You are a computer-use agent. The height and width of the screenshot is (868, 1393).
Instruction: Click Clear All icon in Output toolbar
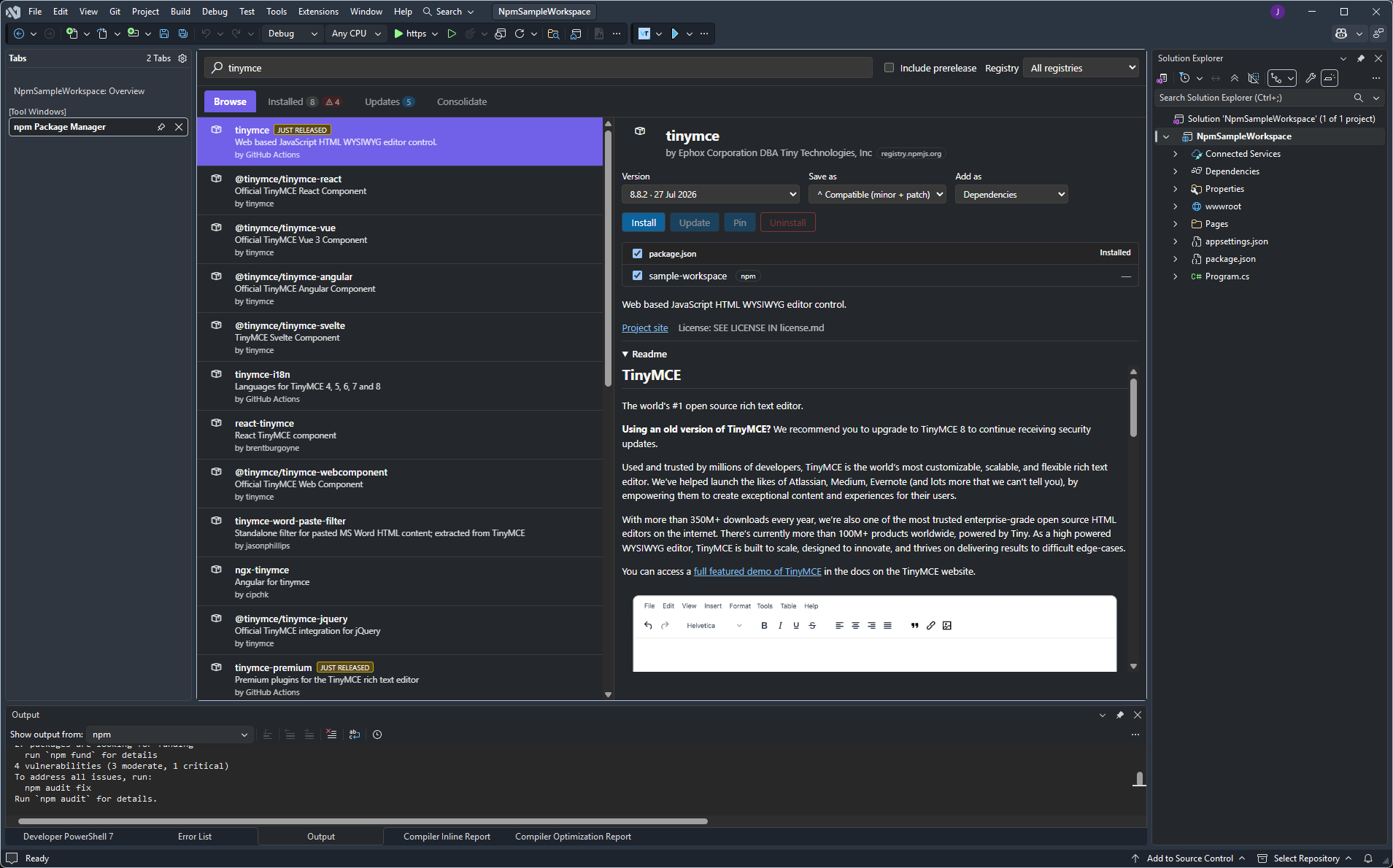pos(331,735)
